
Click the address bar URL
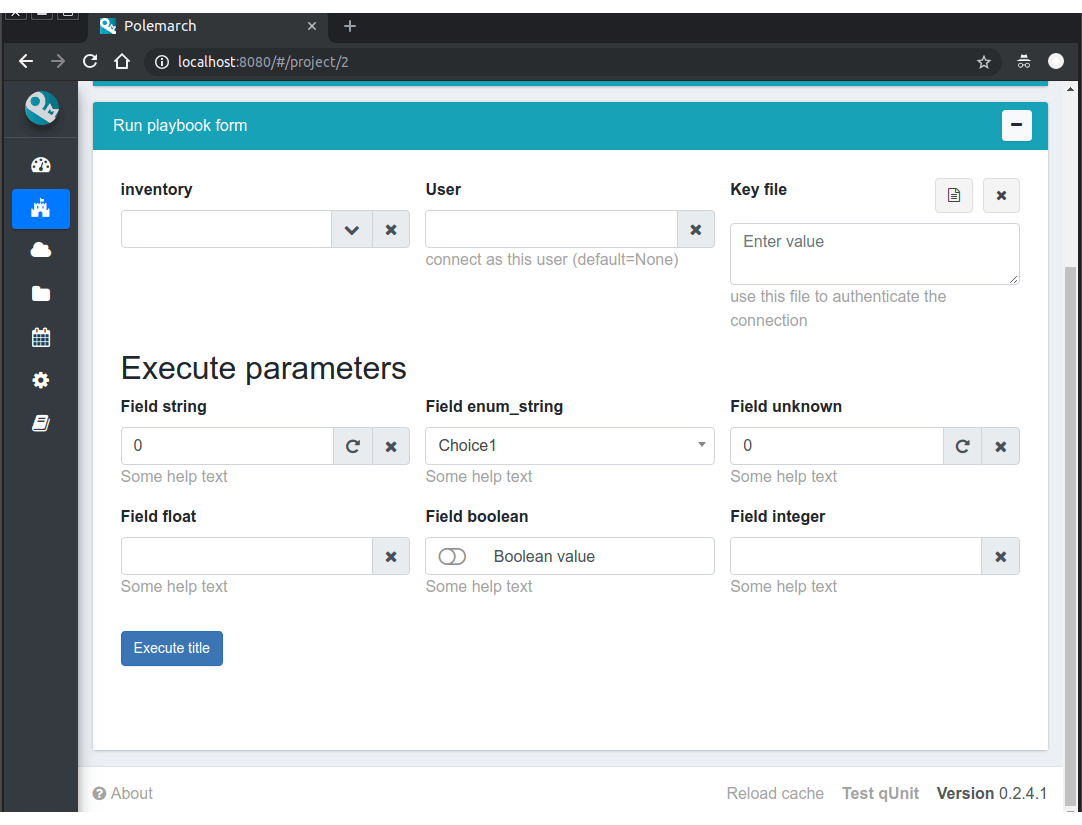pyautogui.click(x=263, y=62)
